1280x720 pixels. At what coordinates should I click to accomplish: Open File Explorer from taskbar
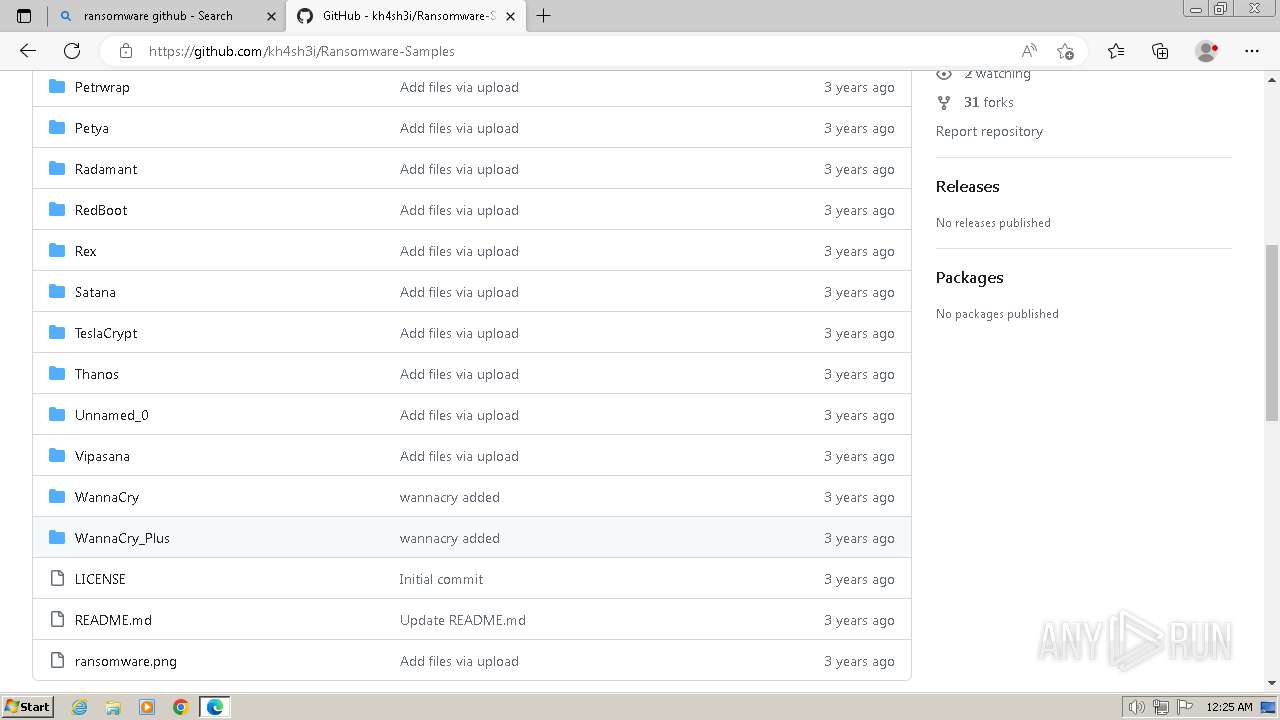113,707
